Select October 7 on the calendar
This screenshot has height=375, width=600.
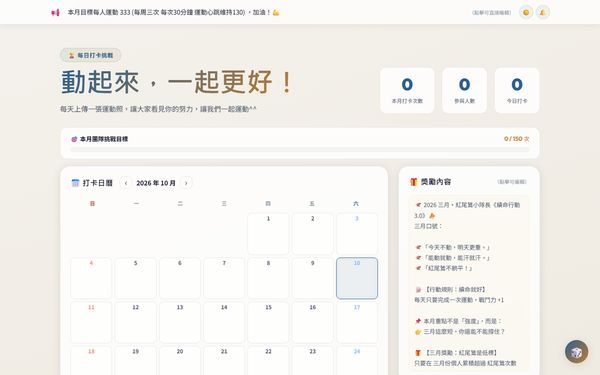tap(224, 278)
